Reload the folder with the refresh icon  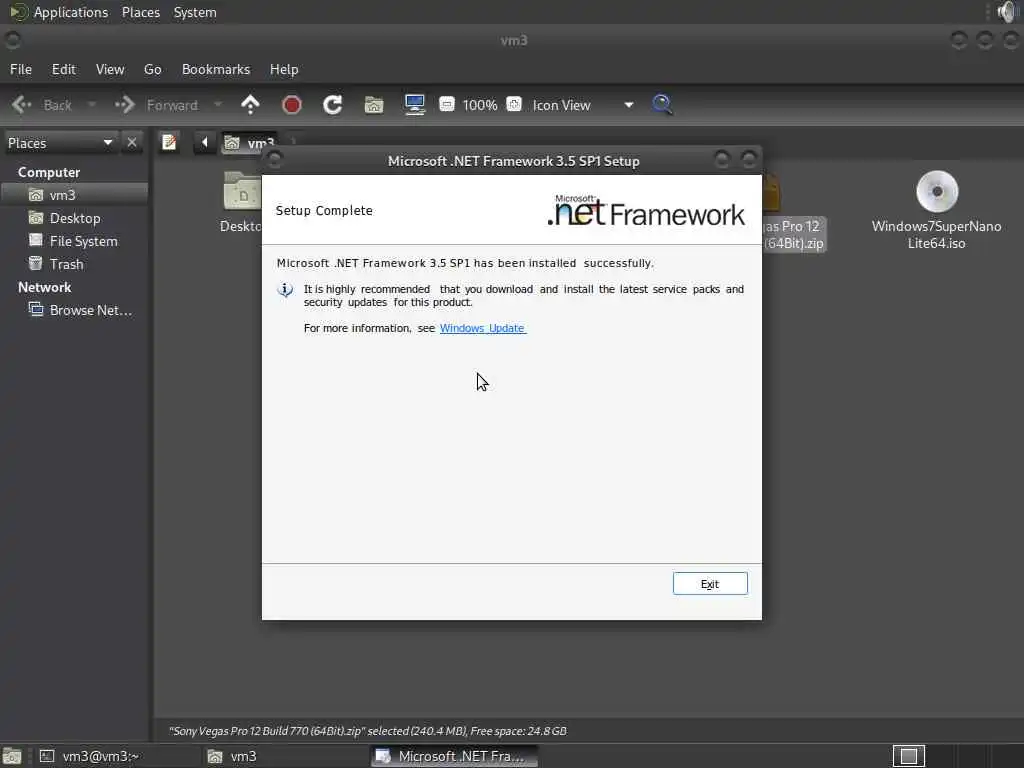coord(332,104)
